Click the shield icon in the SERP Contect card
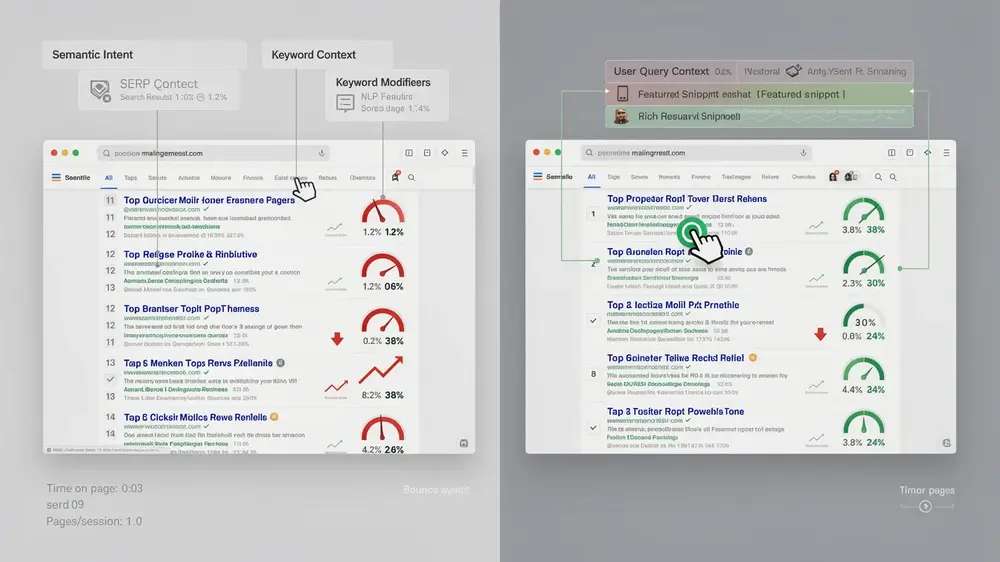This screenshot has height=562, width=1000. pos(100,90)
